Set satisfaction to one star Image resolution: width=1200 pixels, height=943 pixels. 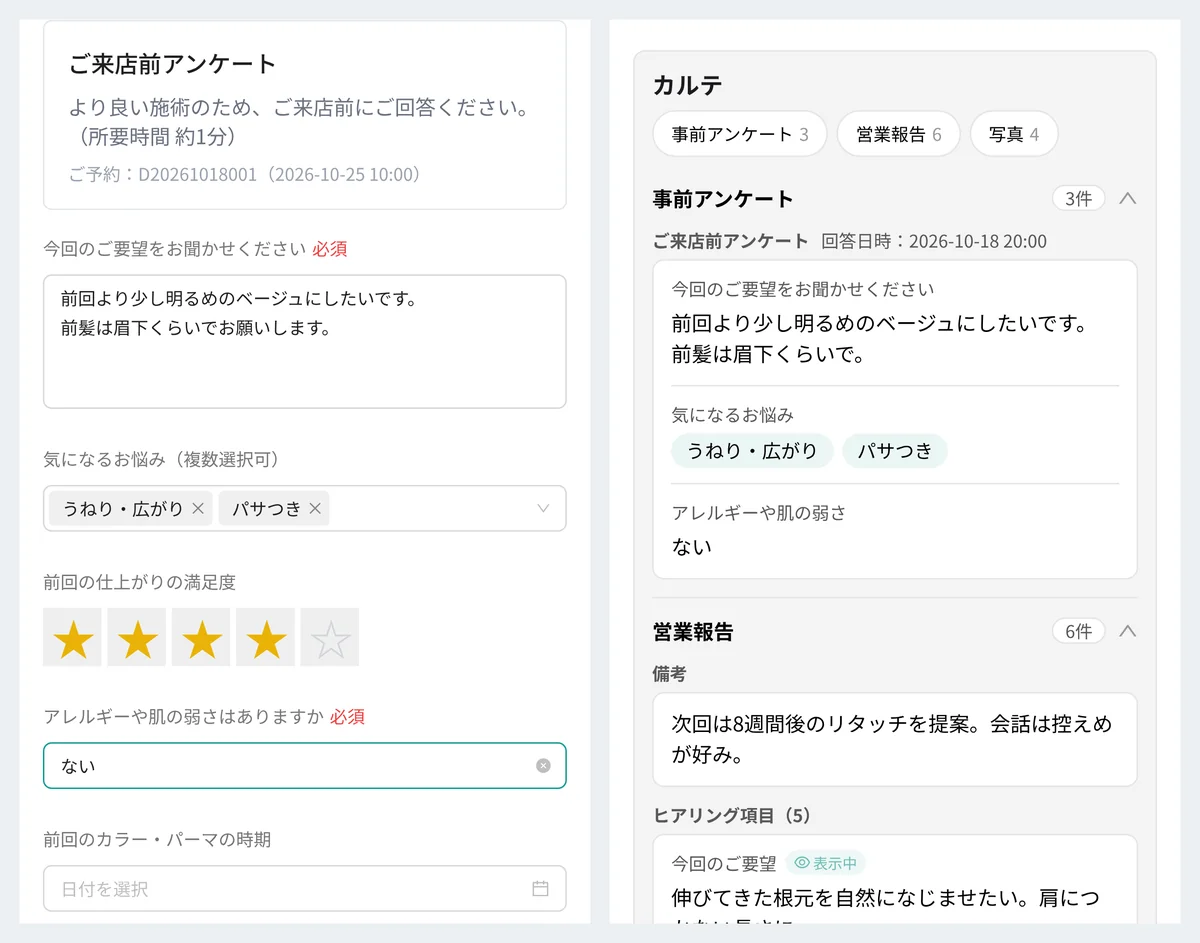(72, 637)
